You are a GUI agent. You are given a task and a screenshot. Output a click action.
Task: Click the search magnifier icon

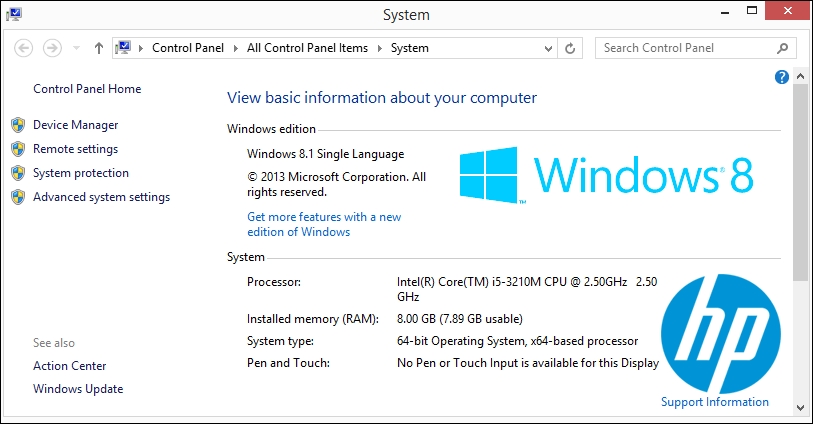click(x=782, y=48)
